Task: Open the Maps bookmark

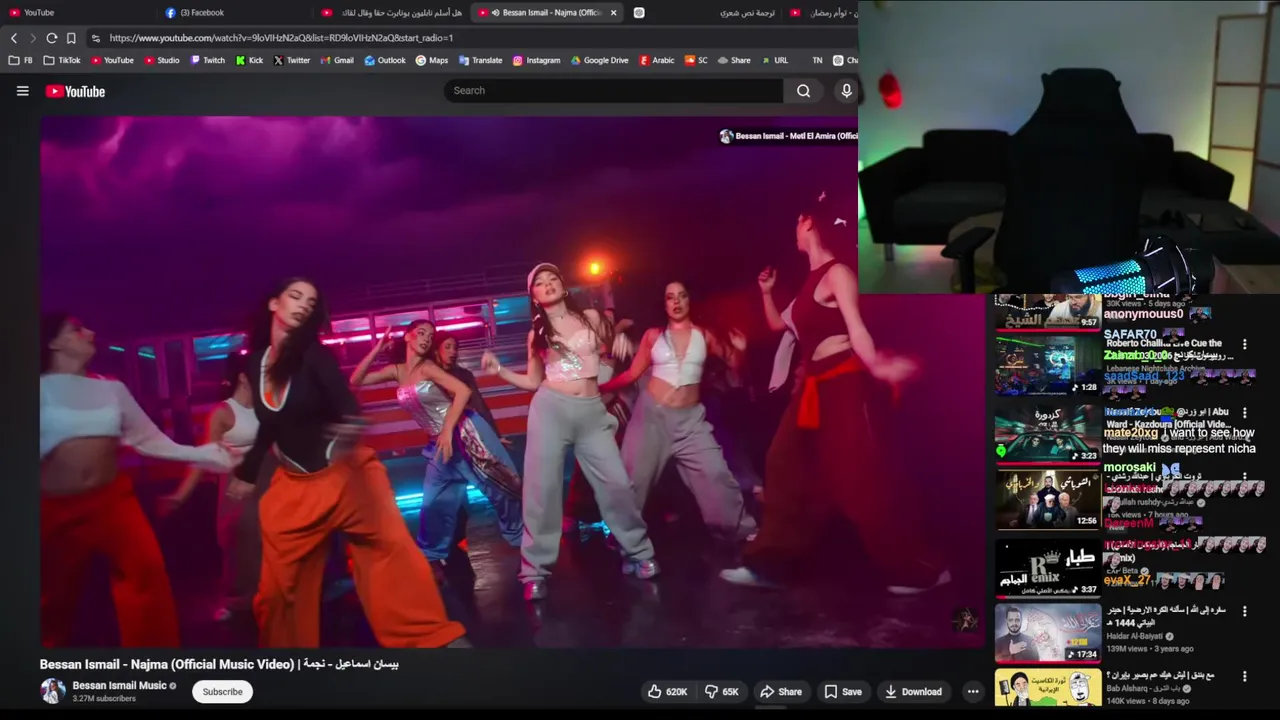Action: tap(431, 60)
